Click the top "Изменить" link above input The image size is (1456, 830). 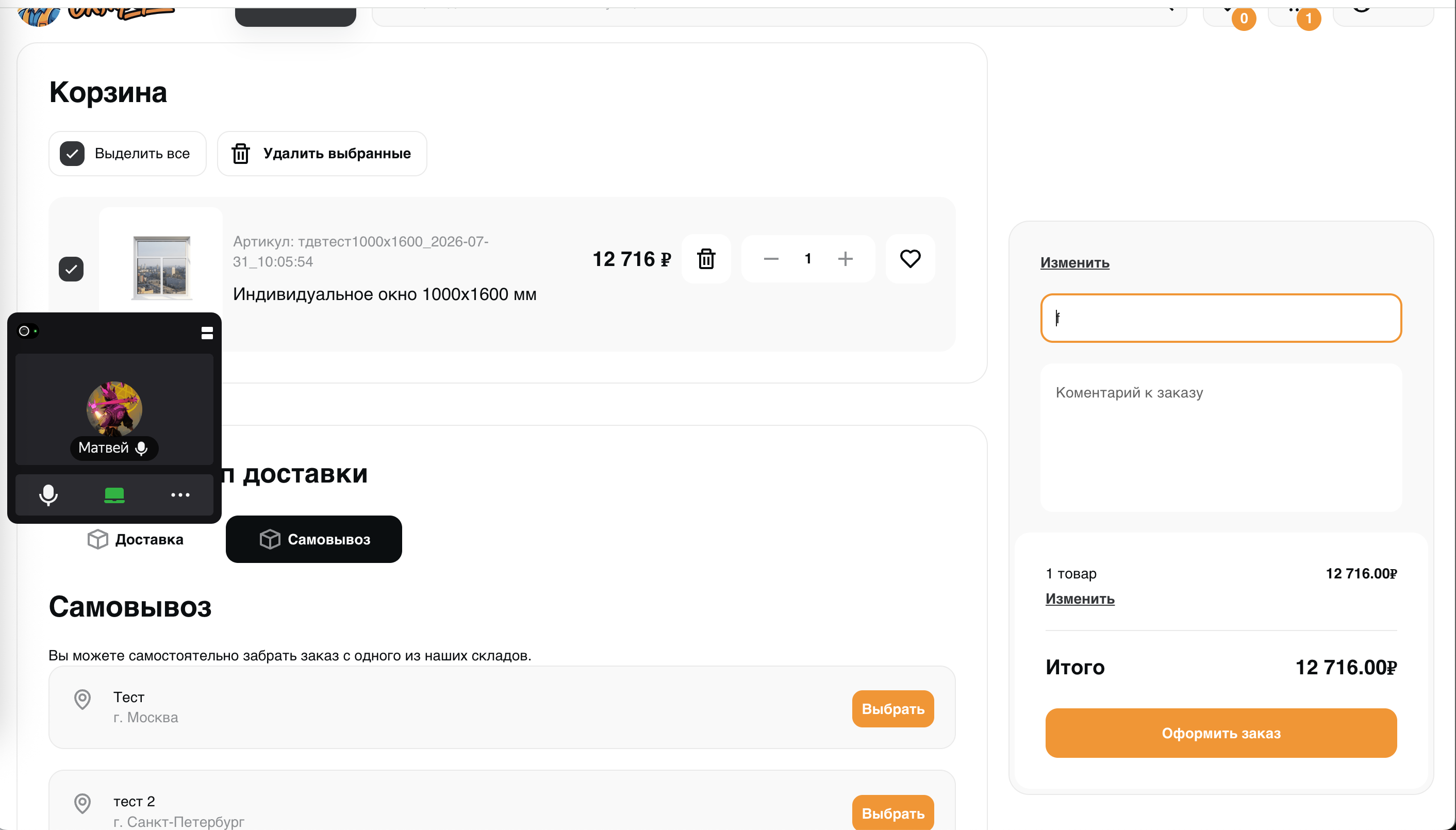(x=1074, y=263)
